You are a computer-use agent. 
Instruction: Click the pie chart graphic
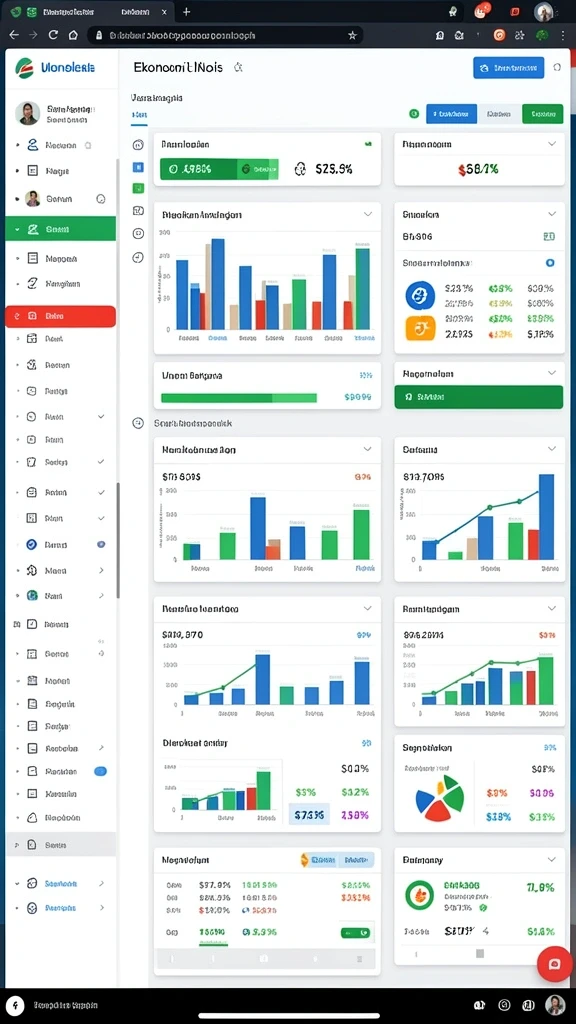[440, 797]
